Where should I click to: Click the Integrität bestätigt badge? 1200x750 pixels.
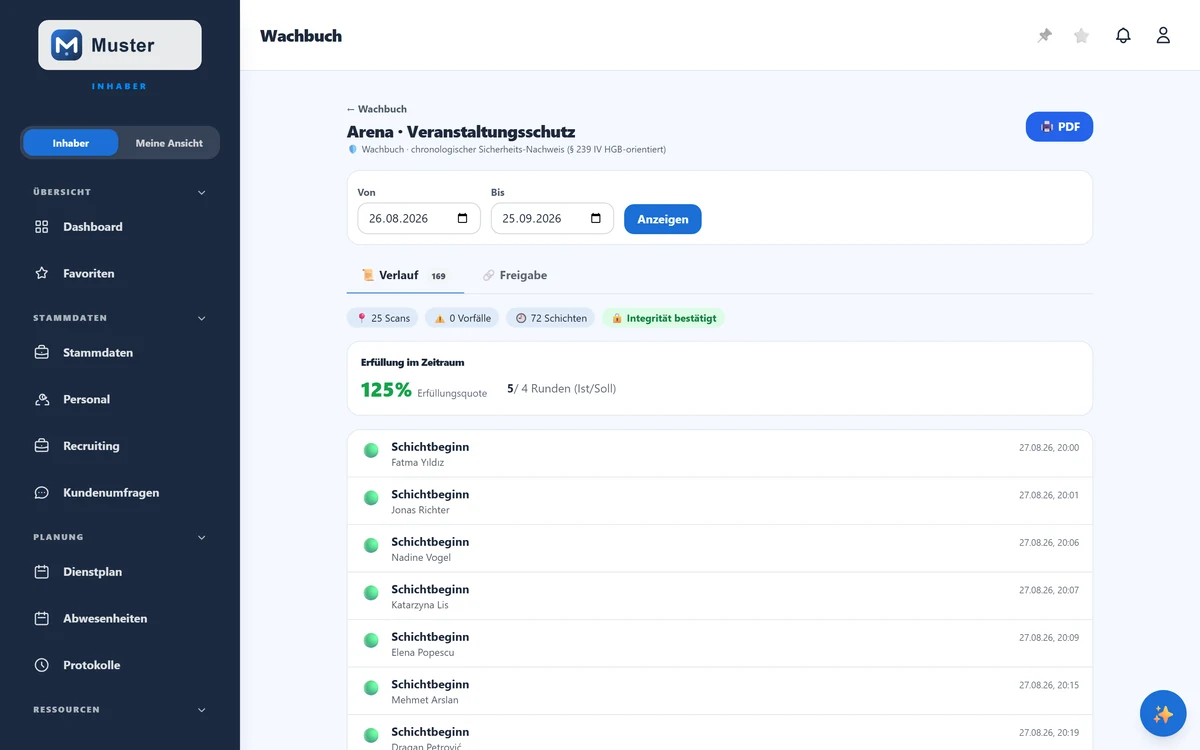tap(663, 318)
